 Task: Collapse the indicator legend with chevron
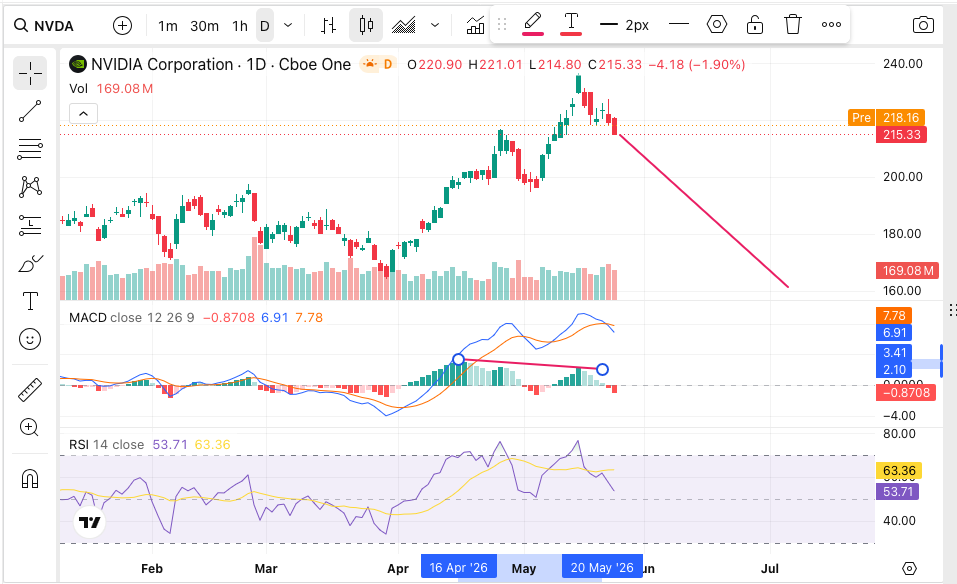[x=84, y=114]
